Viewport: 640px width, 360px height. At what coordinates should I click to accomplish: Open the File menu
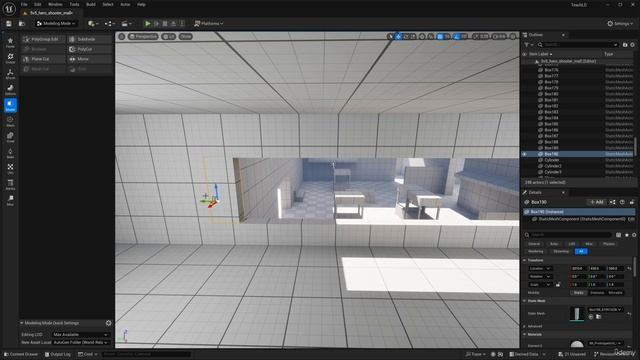24,4
